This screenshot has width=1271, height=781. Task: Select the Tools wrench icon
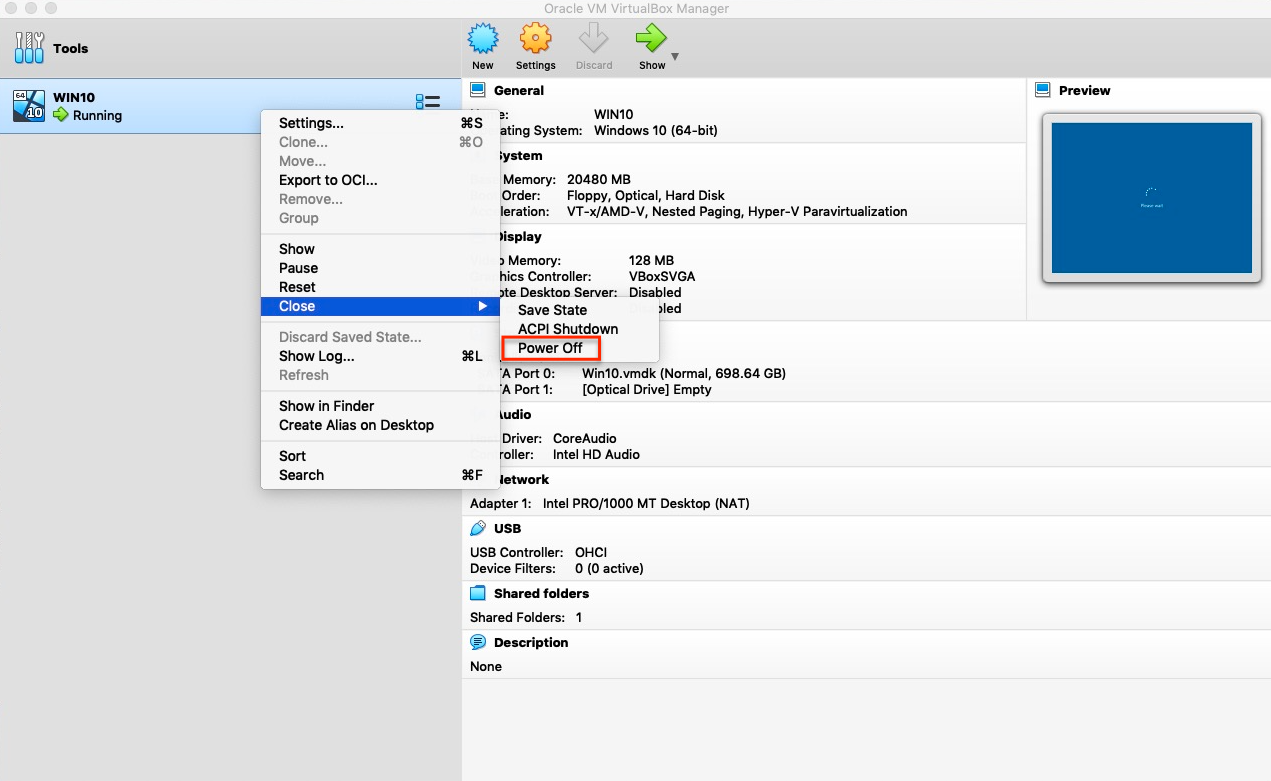[x=30, y=48]
